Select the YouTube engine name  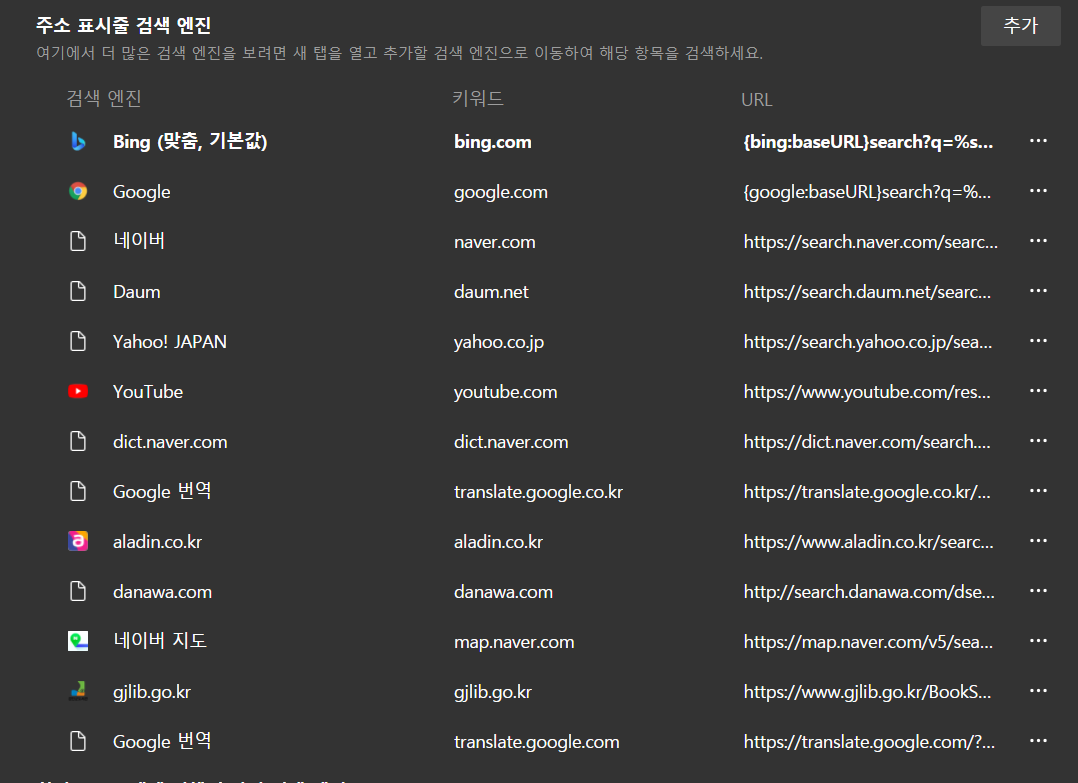(148, 392)
